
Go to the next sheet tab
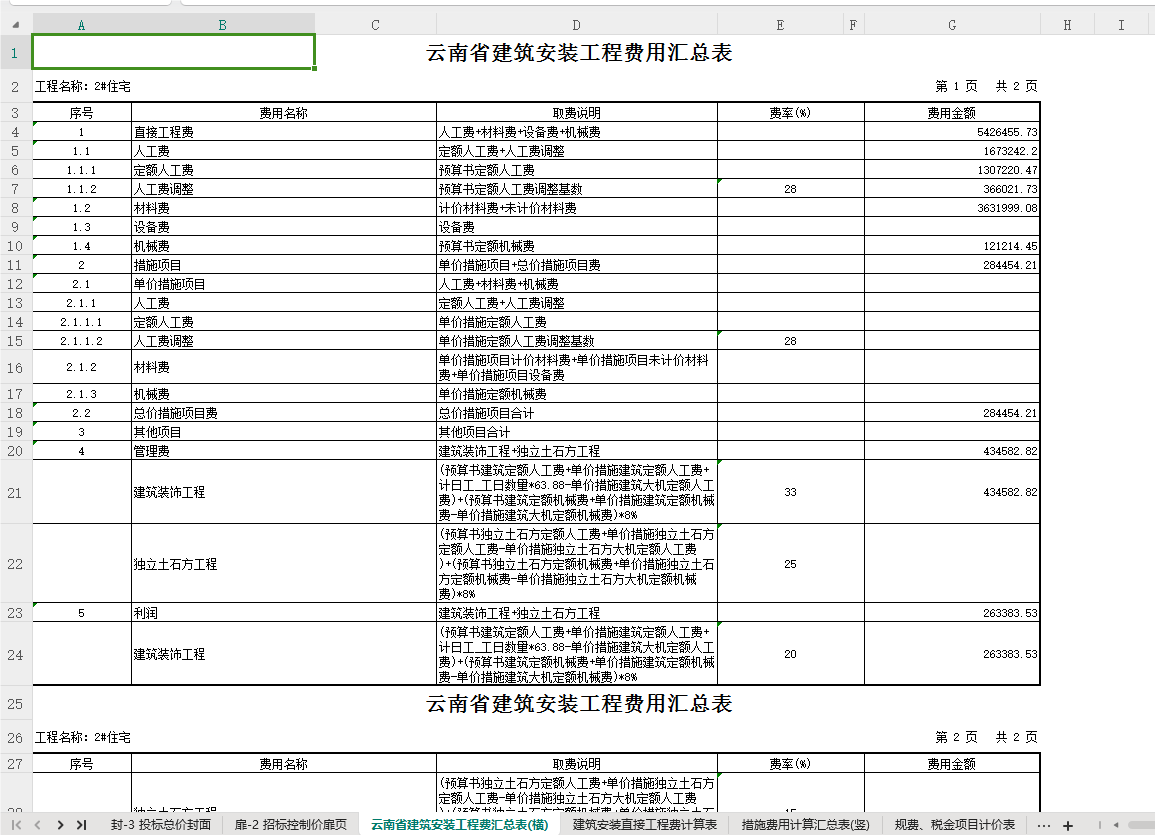pyautogui.click(x=60, y=825)
